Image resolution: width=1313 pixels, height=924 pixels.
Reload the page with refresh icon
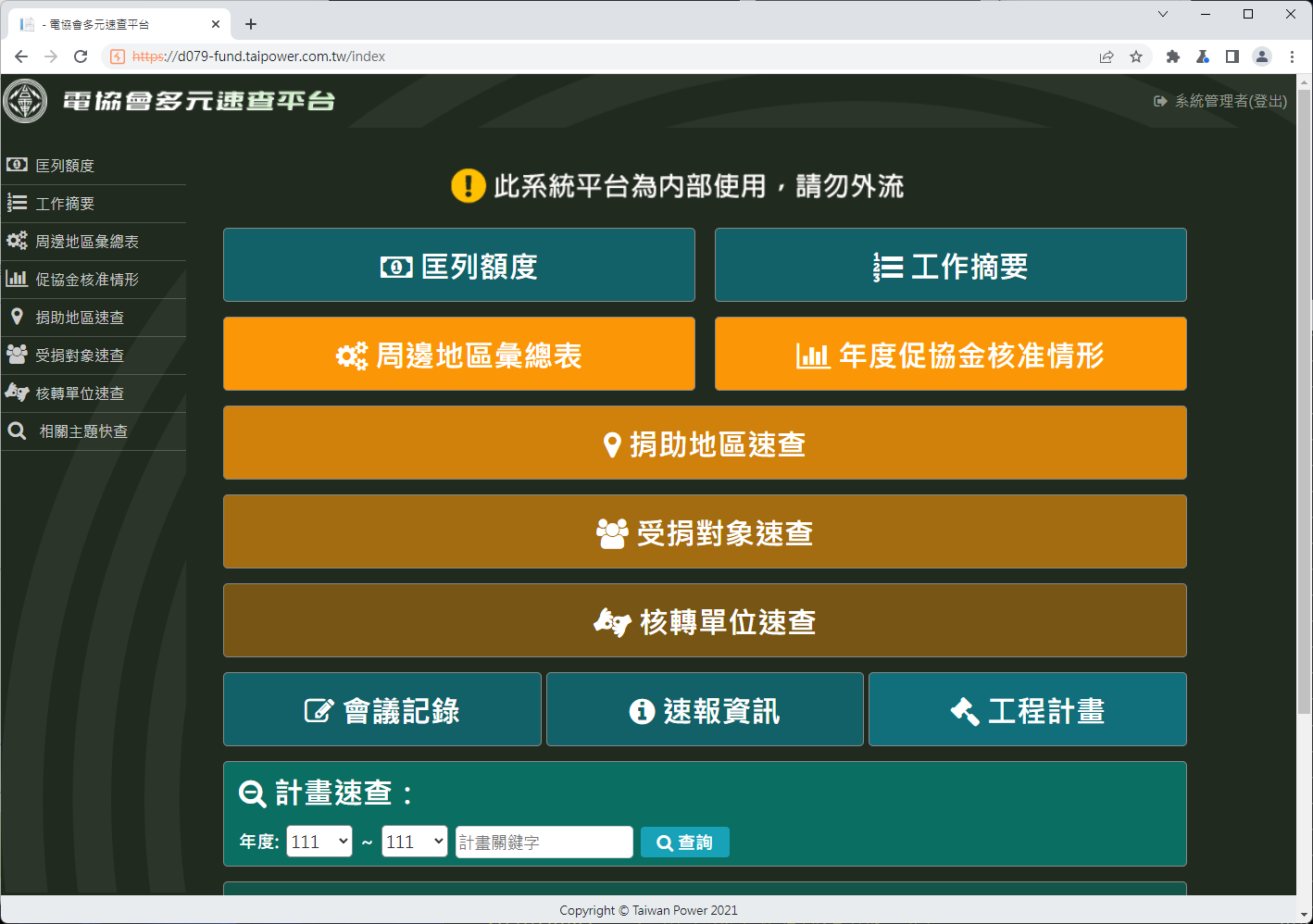pyautogui.click(x=81, y=56)
